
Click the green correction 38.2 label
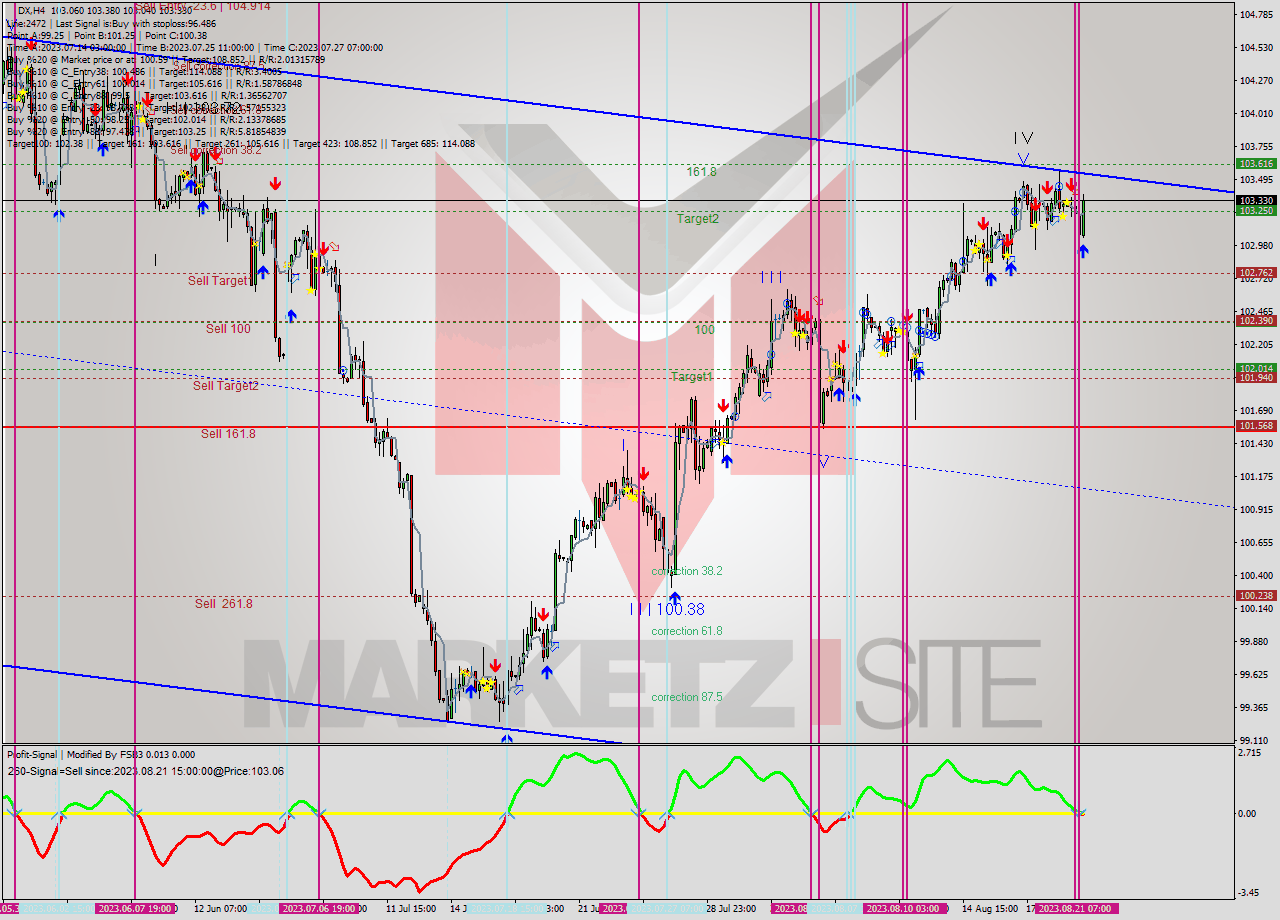point(687,571)
